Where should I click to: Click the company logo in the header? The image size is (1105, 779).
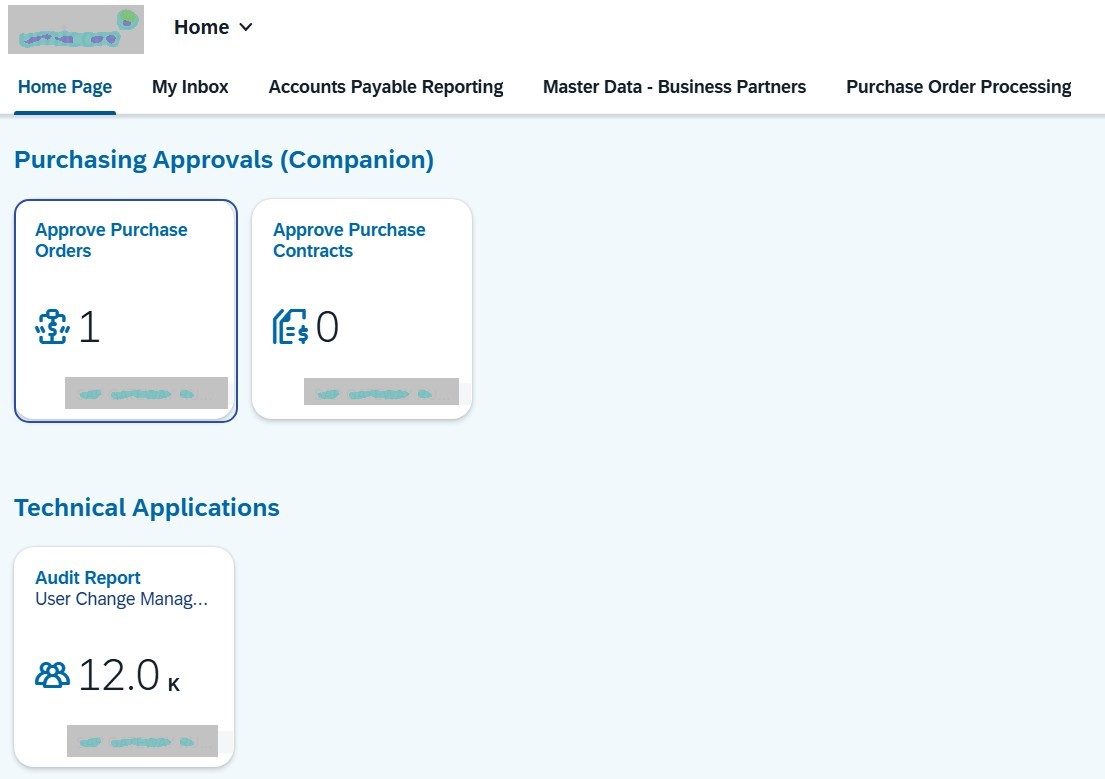pos(76,30)
